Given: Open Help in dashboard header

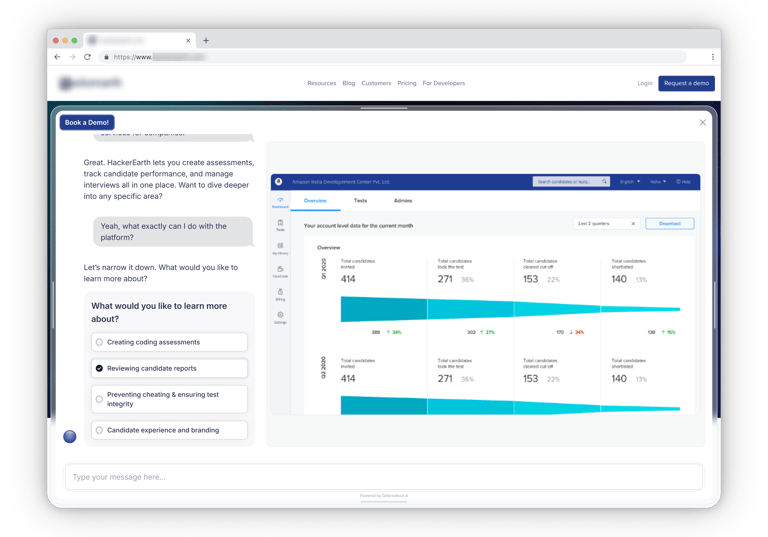Looking at the screenshot, I should [x=683, y=182].
